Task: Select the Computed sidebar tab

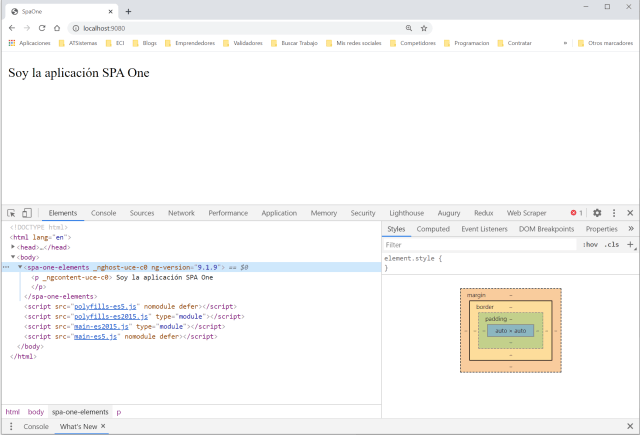Action: pos(433,229)
